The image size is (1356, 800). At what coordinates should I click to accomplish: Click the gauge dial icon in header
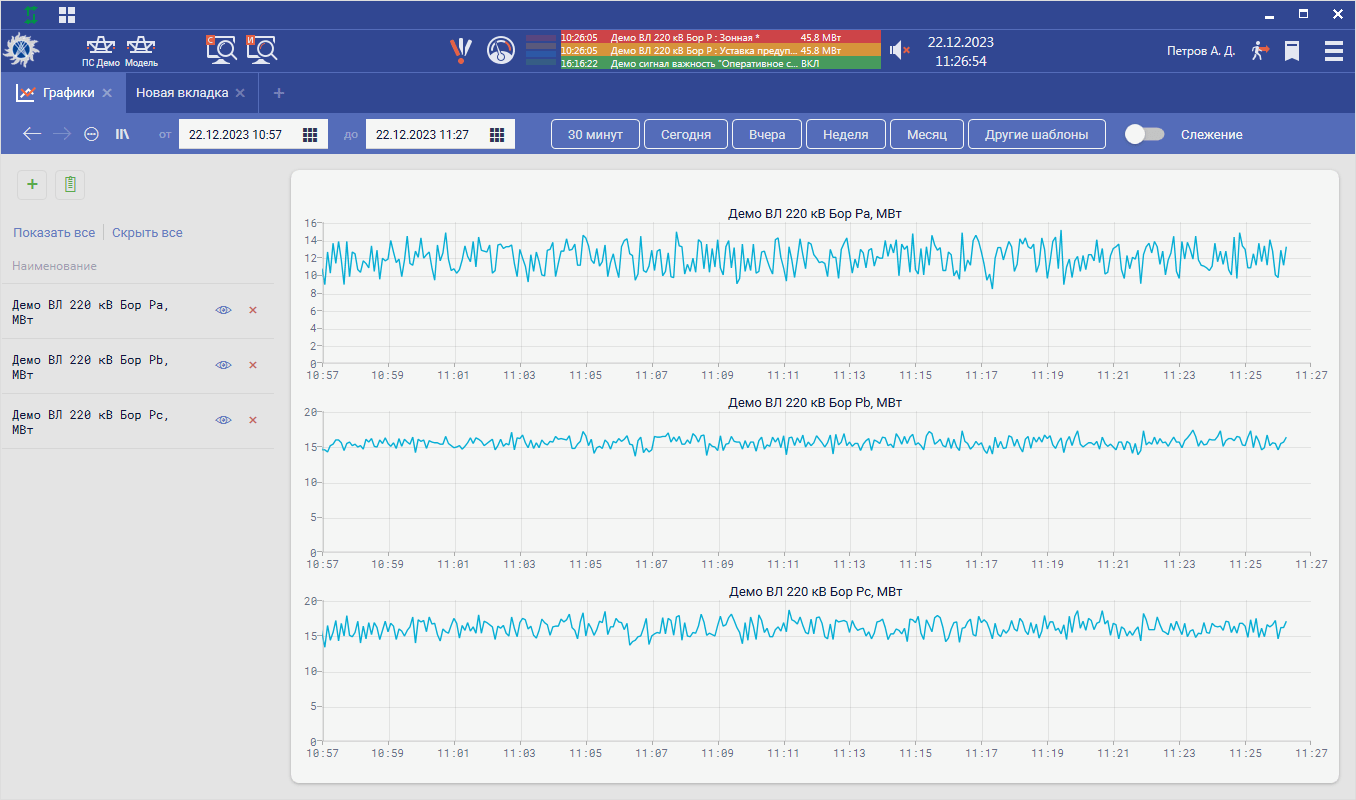tap(501, 50)
